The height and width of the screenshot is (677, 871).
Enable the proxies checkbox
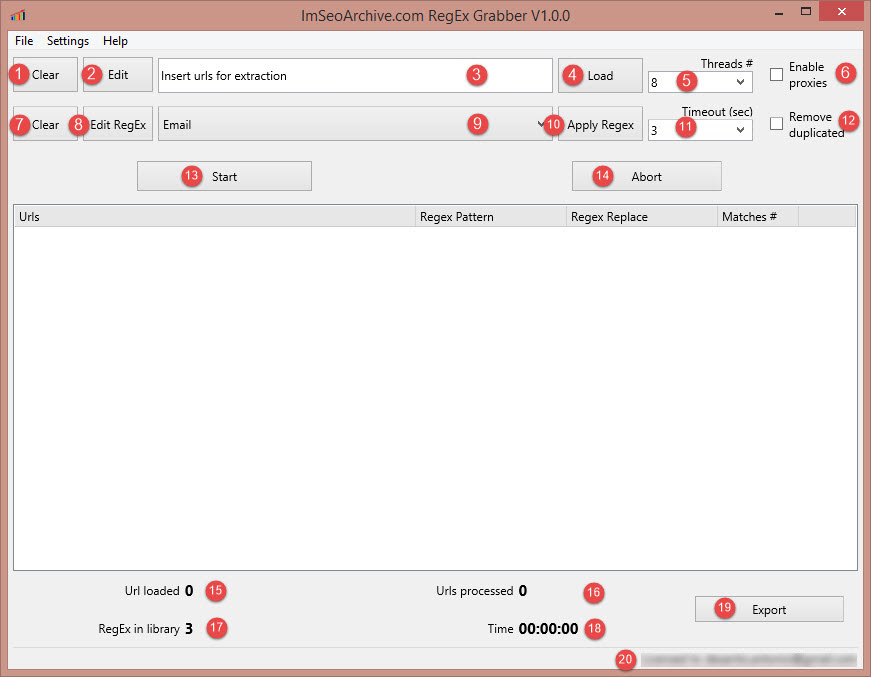777,74
